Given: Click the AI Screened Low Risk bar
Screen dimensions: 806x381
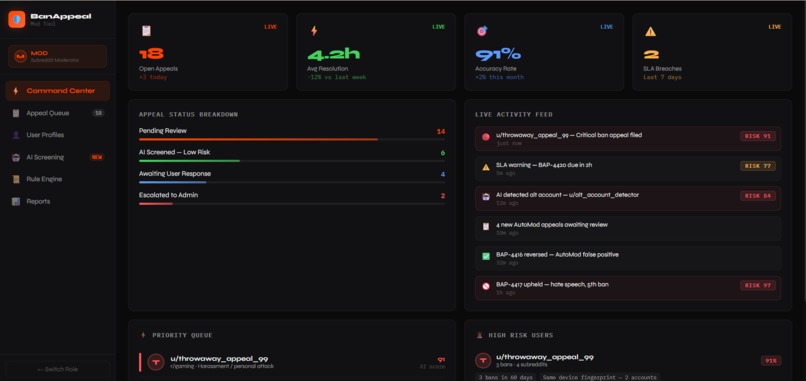Looking at the screenshot, I should point(291,161).
